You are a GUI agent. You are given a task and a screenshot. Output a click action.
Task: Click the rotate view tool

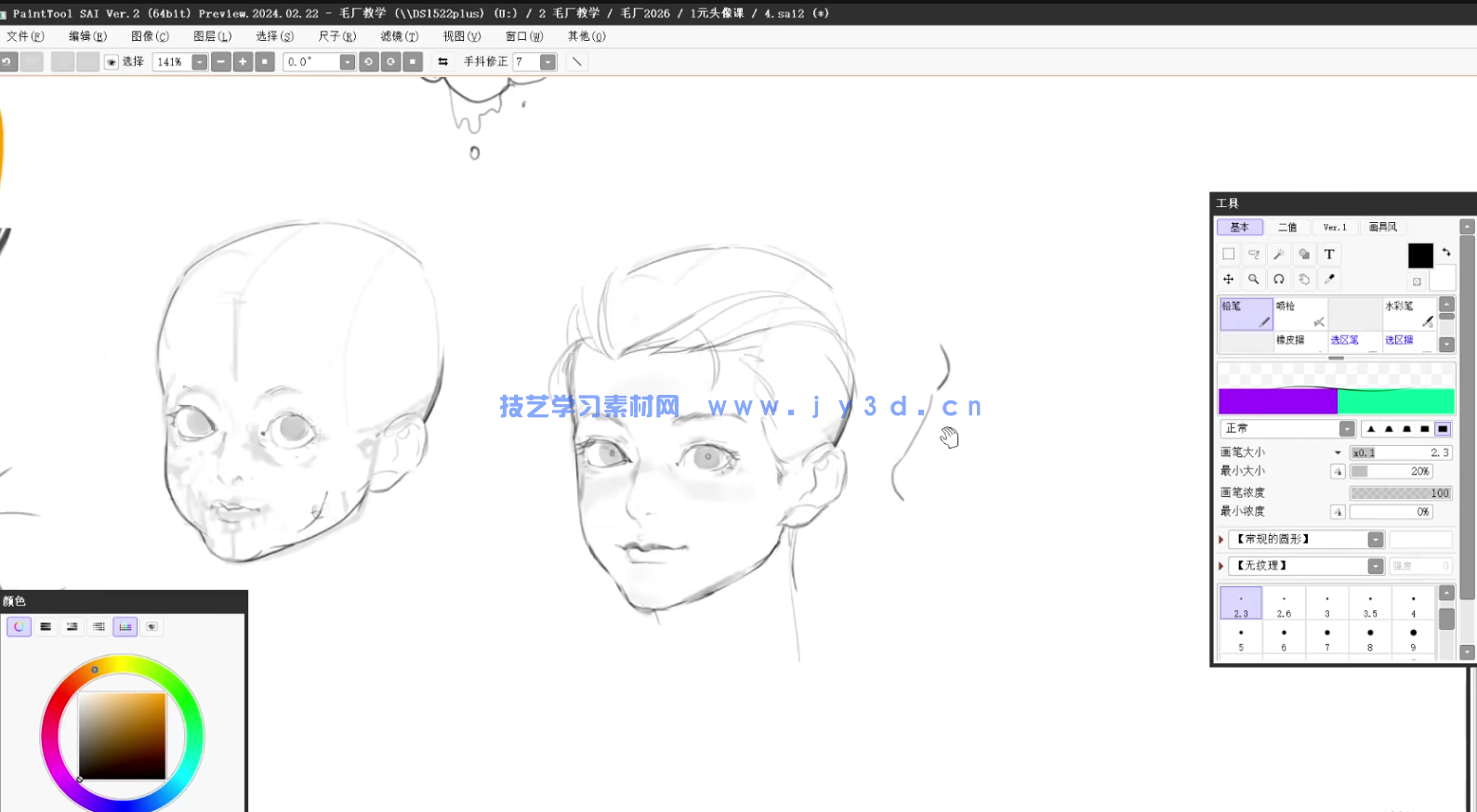click(1279, 279)
